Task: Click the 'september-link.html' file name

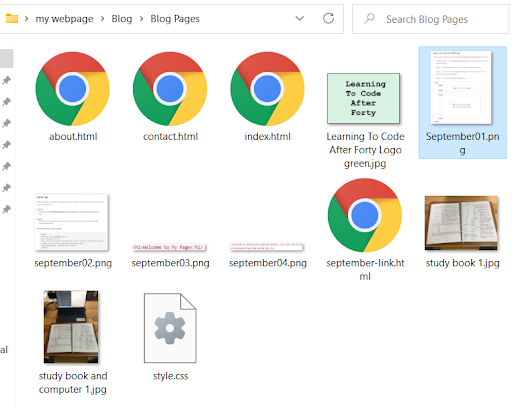Action: coord(365,270)
